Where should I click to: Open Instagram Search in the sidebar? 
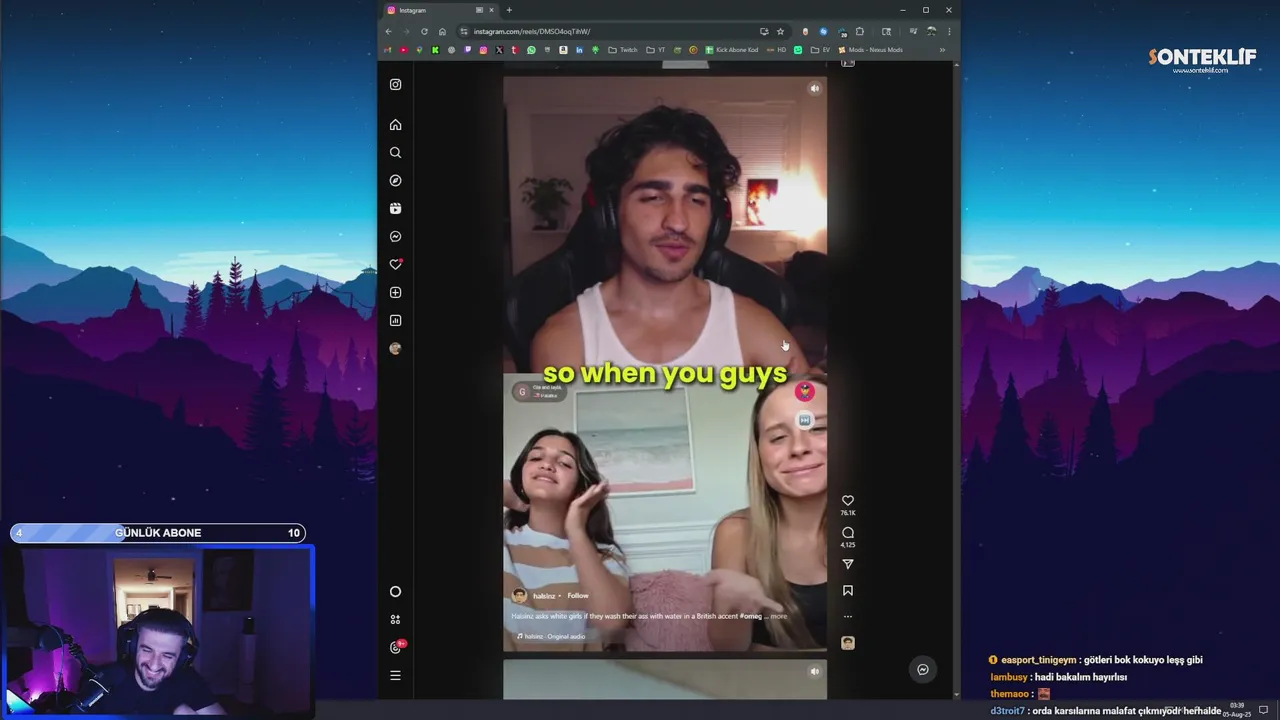(x=395, y=153)
